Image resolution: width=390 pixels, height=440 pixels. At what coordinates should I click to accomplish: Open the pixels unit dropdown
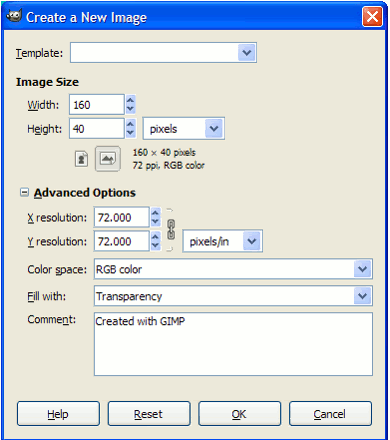point(184,129)
